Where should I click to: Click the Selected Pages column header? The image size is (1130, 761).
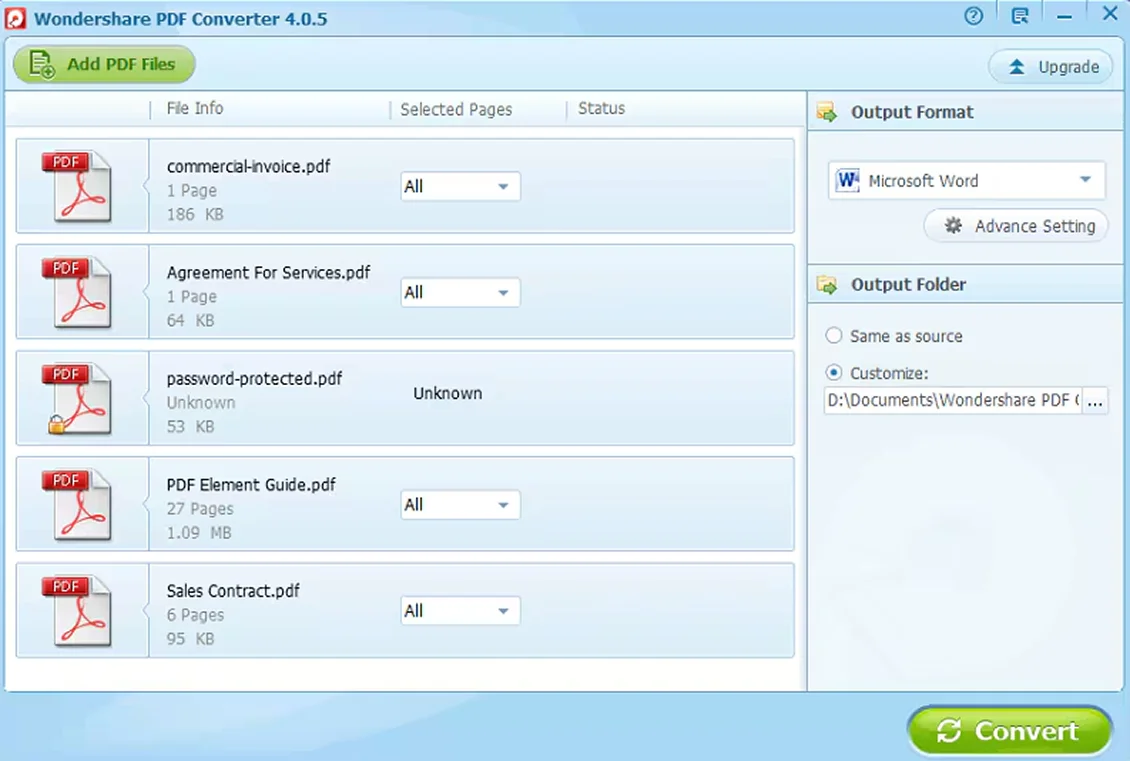(x=456, y=110)
